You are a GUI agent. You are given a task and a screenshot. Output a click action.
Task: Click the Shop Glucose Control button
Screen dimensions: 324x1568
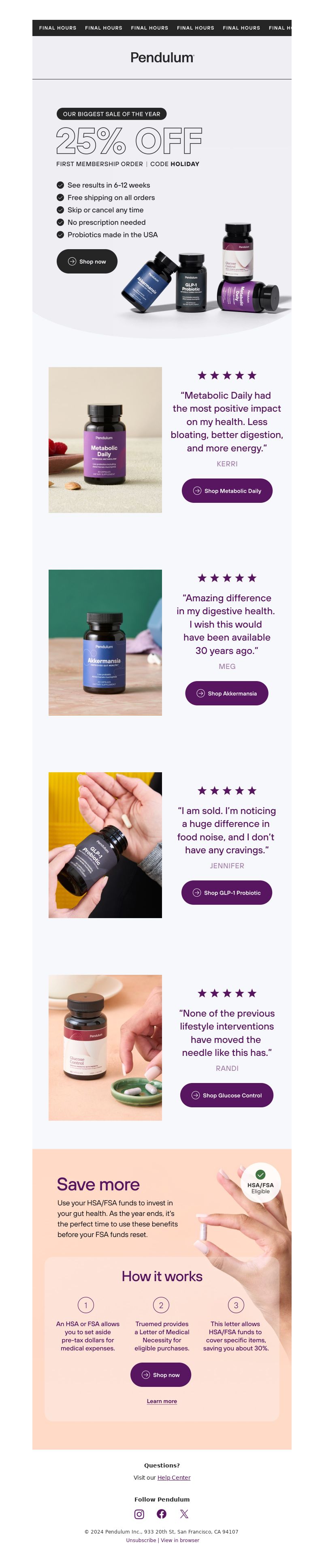(x=227, y=1095)
